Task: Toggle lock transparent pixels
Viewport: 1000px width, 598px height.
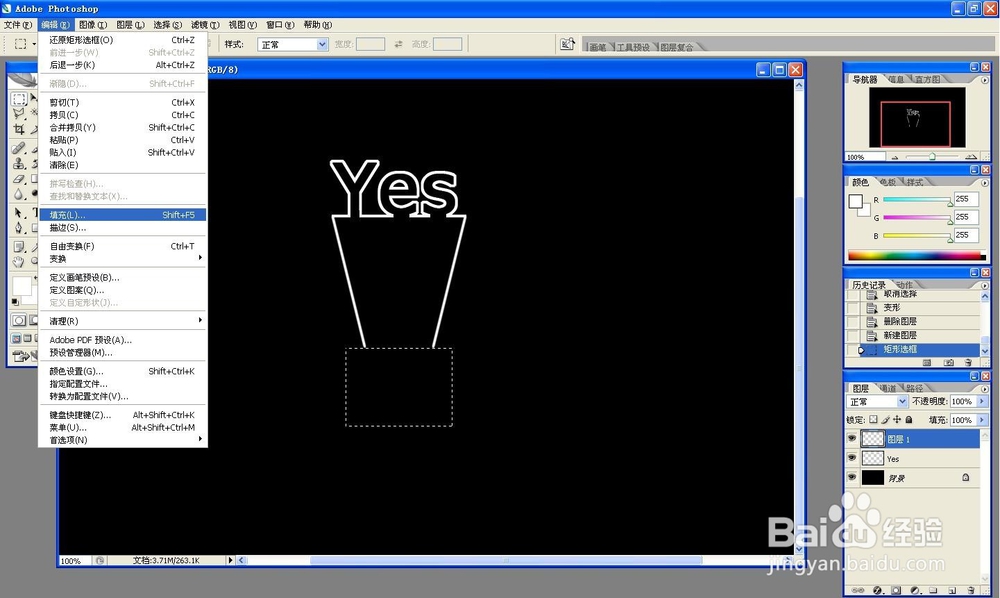Action: tap(874, 419)
